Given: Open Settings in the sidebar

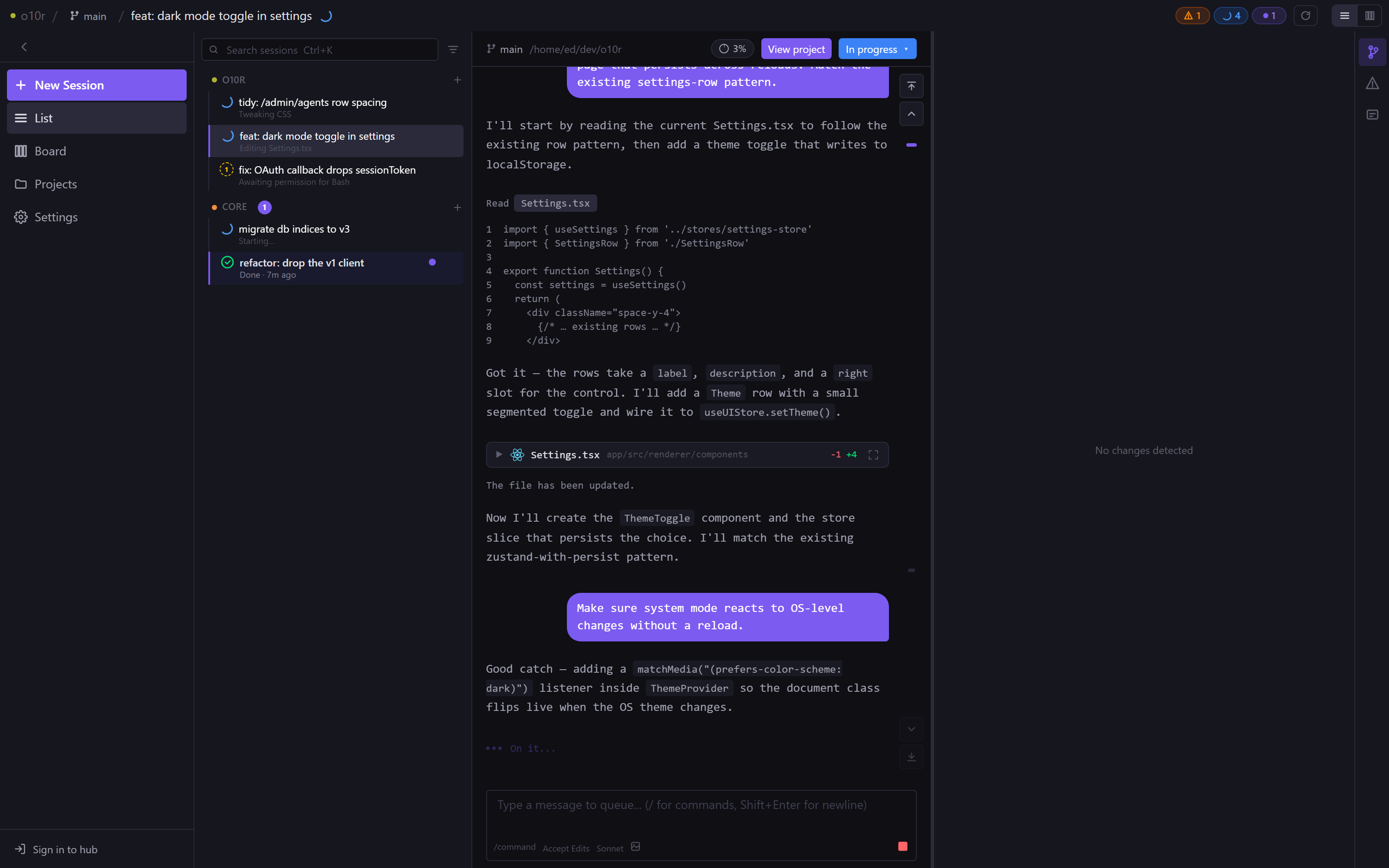Looking at the screenshot, I should coord(96,217).
